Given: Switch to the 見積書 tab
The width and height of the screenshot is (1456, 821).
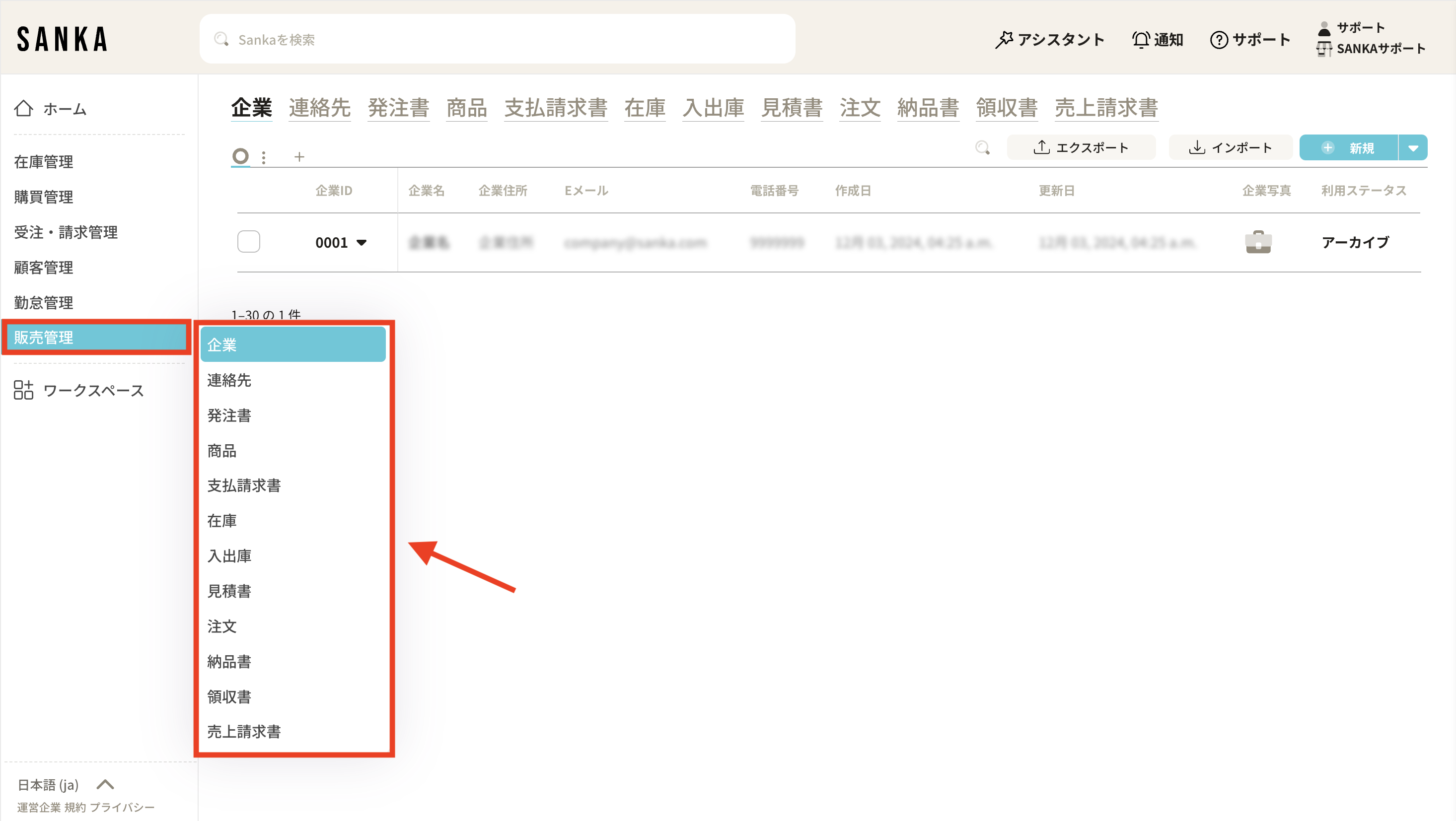Looking at the screenshot, I should [791, 107].
